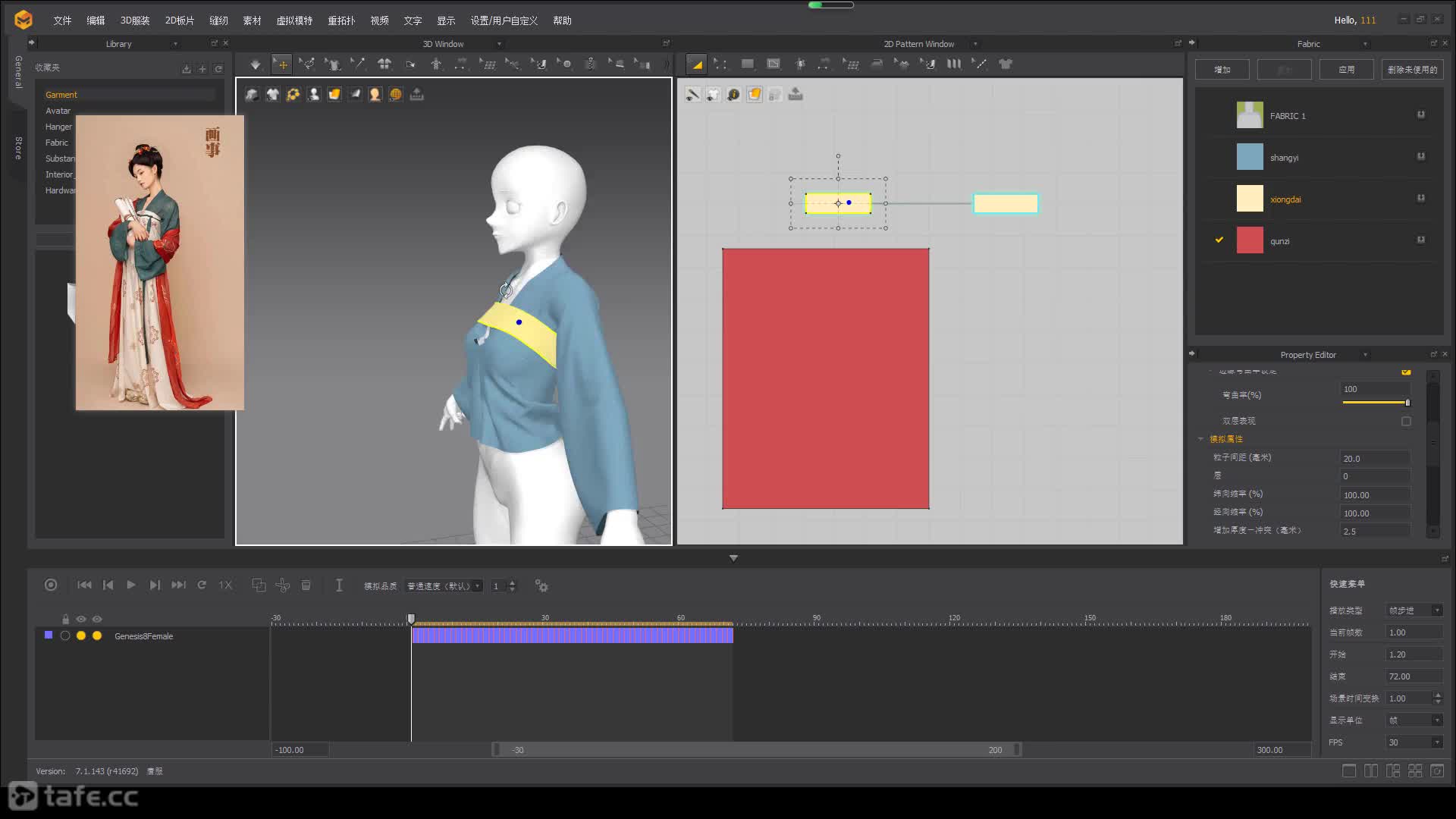The height and width of the screenshot is (819, 1456).
Task: Click the T-shirt arrangement icon in 3D toolbar
Action: (x=384, y=64)
